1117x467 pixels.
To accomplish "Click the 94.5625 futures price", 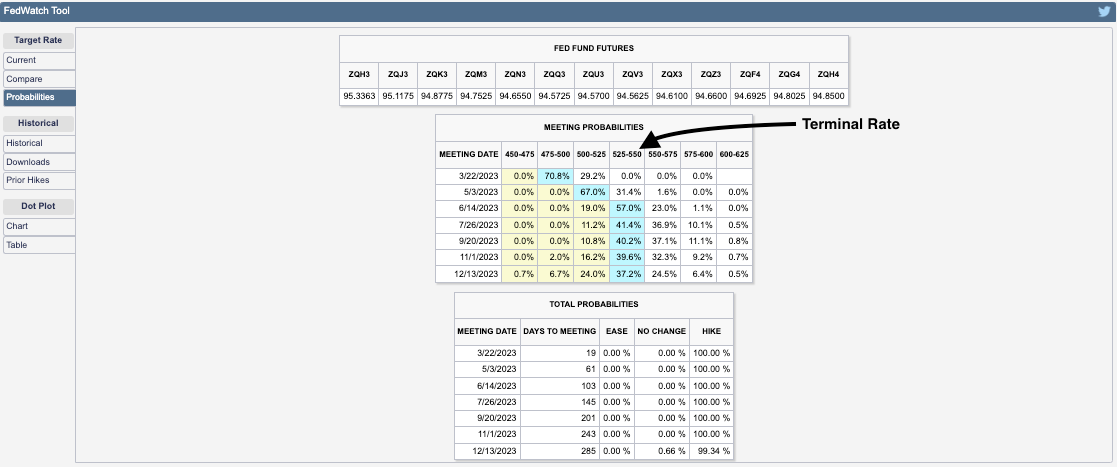I will coord(633,96).
